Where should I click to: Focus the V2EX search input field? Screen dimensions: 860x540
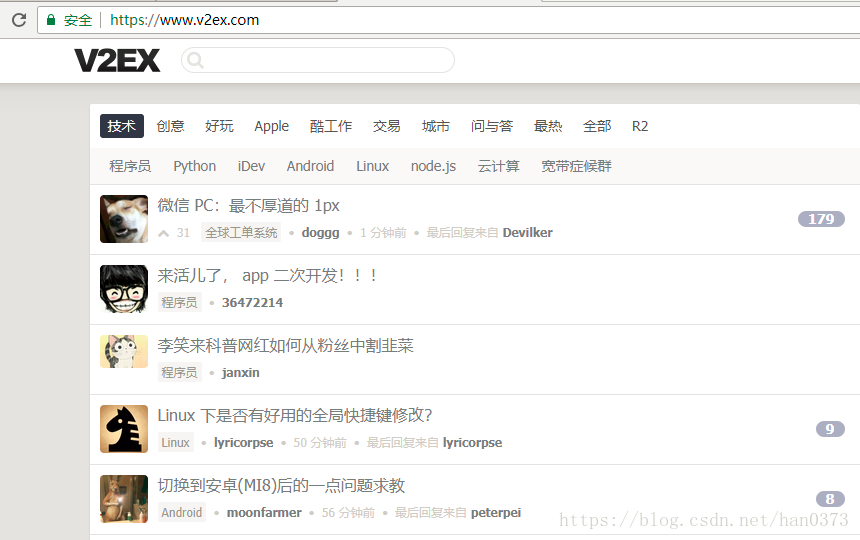[318, 60]
